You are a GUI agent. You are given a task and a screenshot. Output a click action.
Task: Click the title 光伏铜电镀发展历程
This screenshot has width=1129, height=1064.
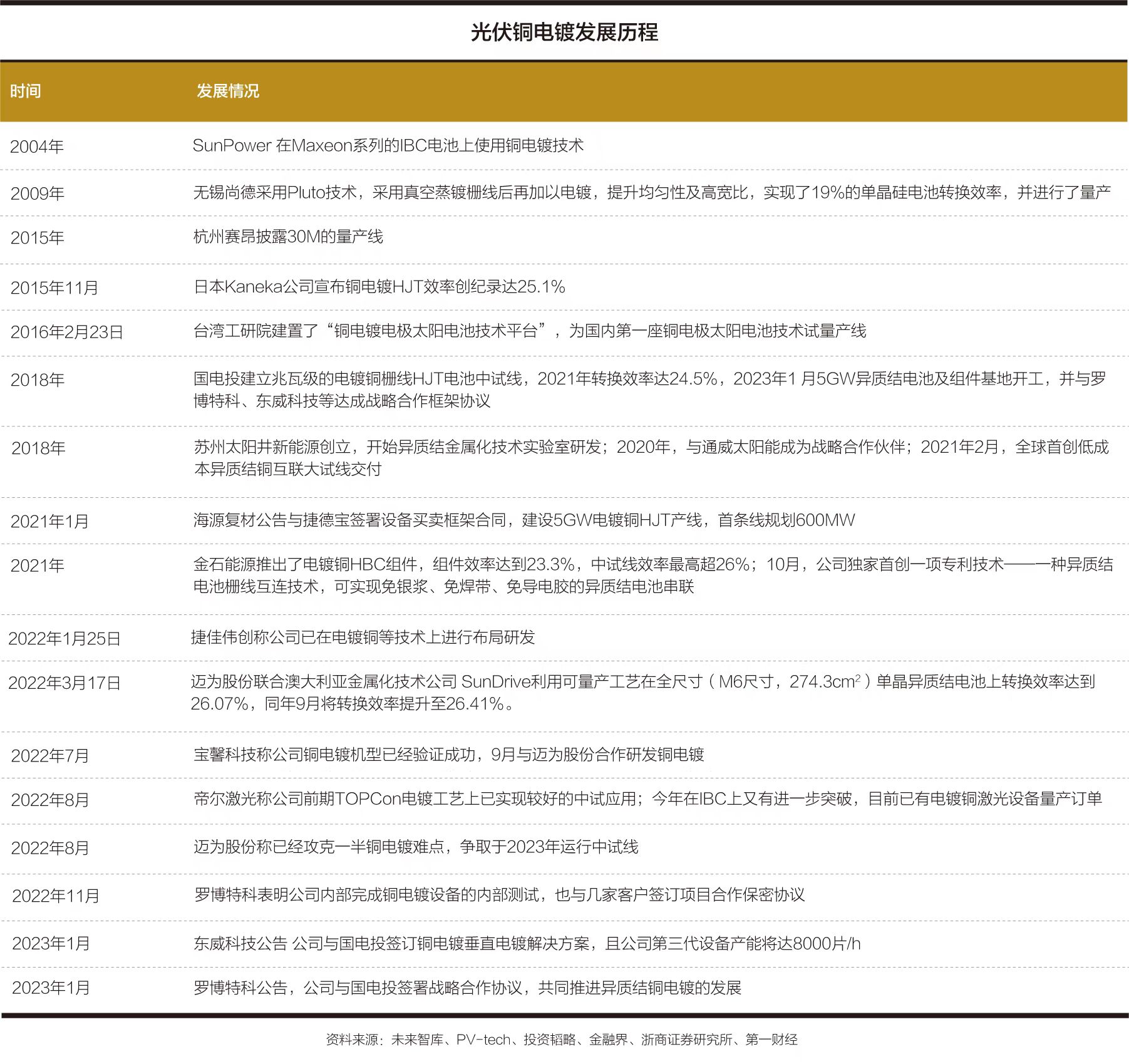click(564, 32)
